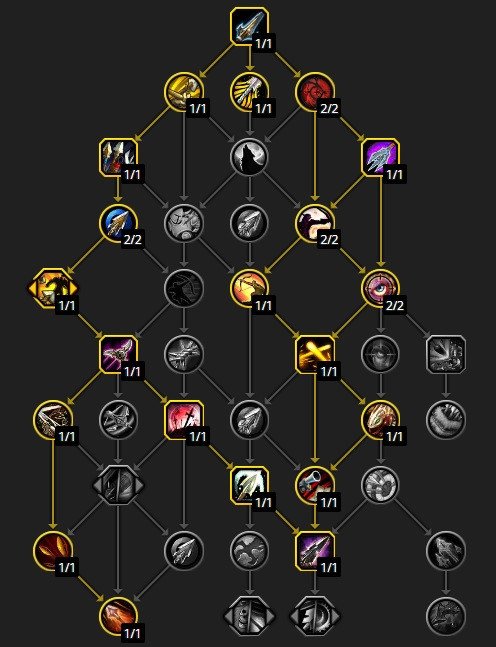This screenshot has width=496, height=647.
Task: Open the yellow octagonal choice node
Action: [52, 288]
